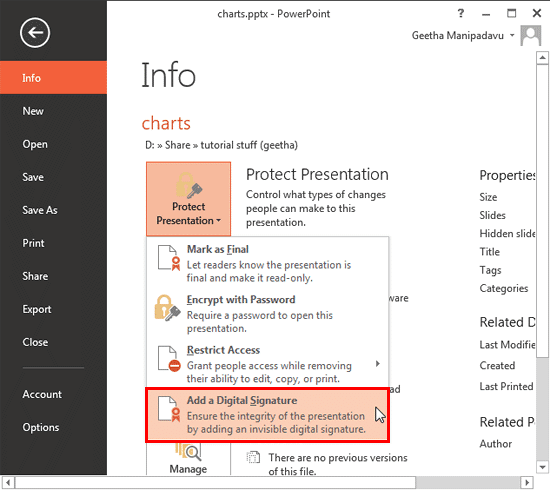This screenshot has height=490, width=550.
Task: Click the 'Author' label
Action: [496, 444]
